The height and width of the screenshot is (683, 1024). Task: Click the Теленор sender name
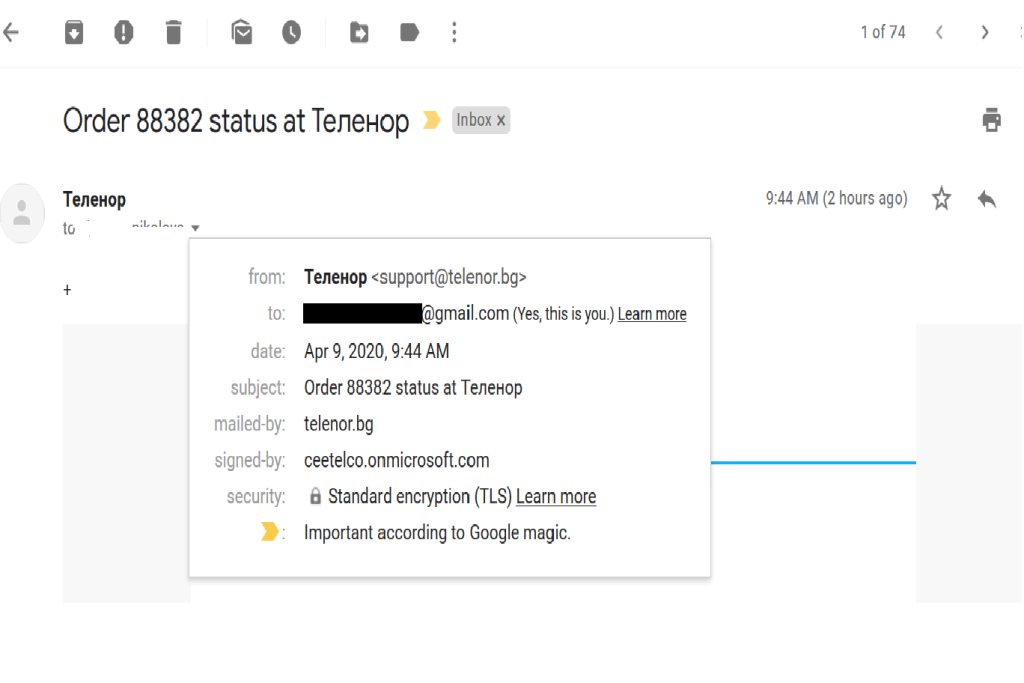click(94, 199)
